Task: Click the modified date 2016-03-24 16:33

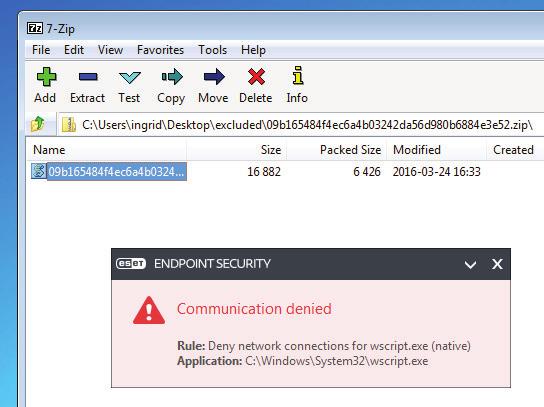Action: tap(436, 171)
